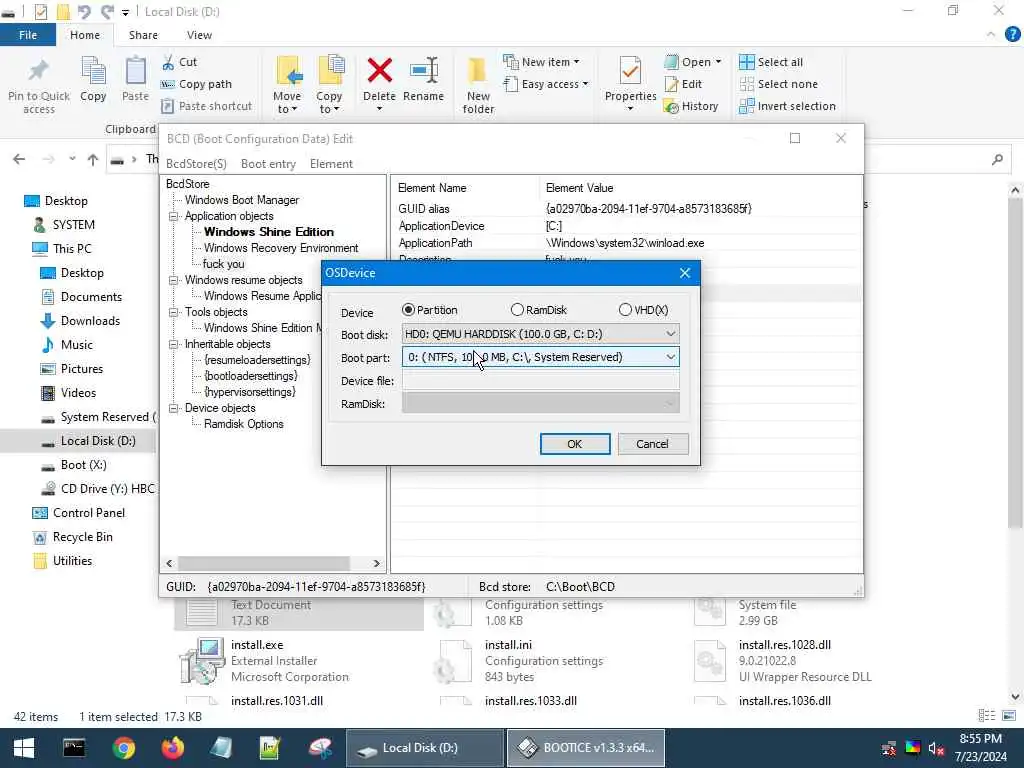The height and width of the screenshot is (768, 1024).
Task: Click Copy path in ribbon
Action: 197,84
